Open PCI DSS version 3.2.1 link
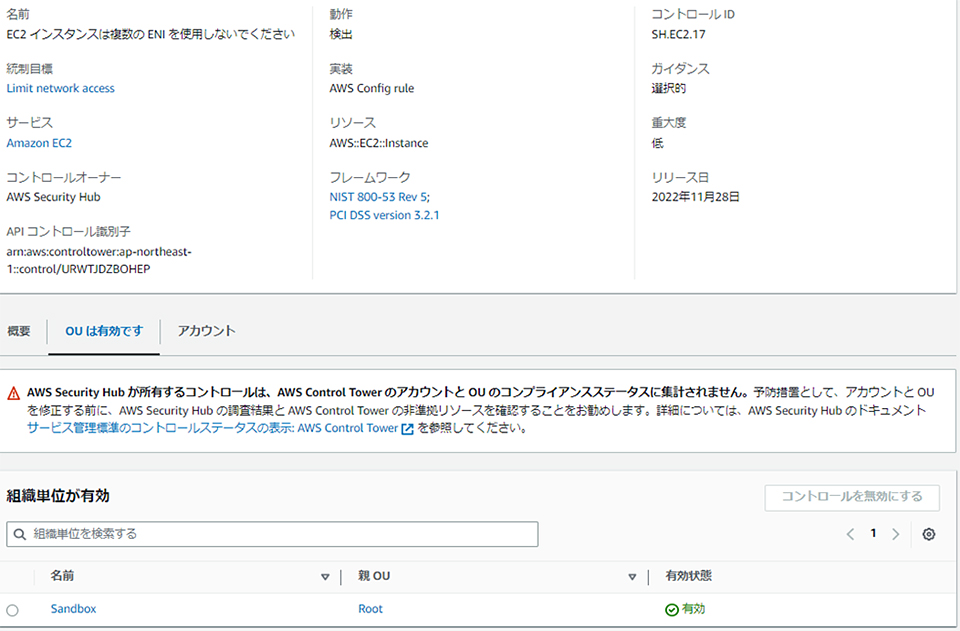Image resolution: width=960 pixels, height=631 pixels. click(x=384, y=215)
